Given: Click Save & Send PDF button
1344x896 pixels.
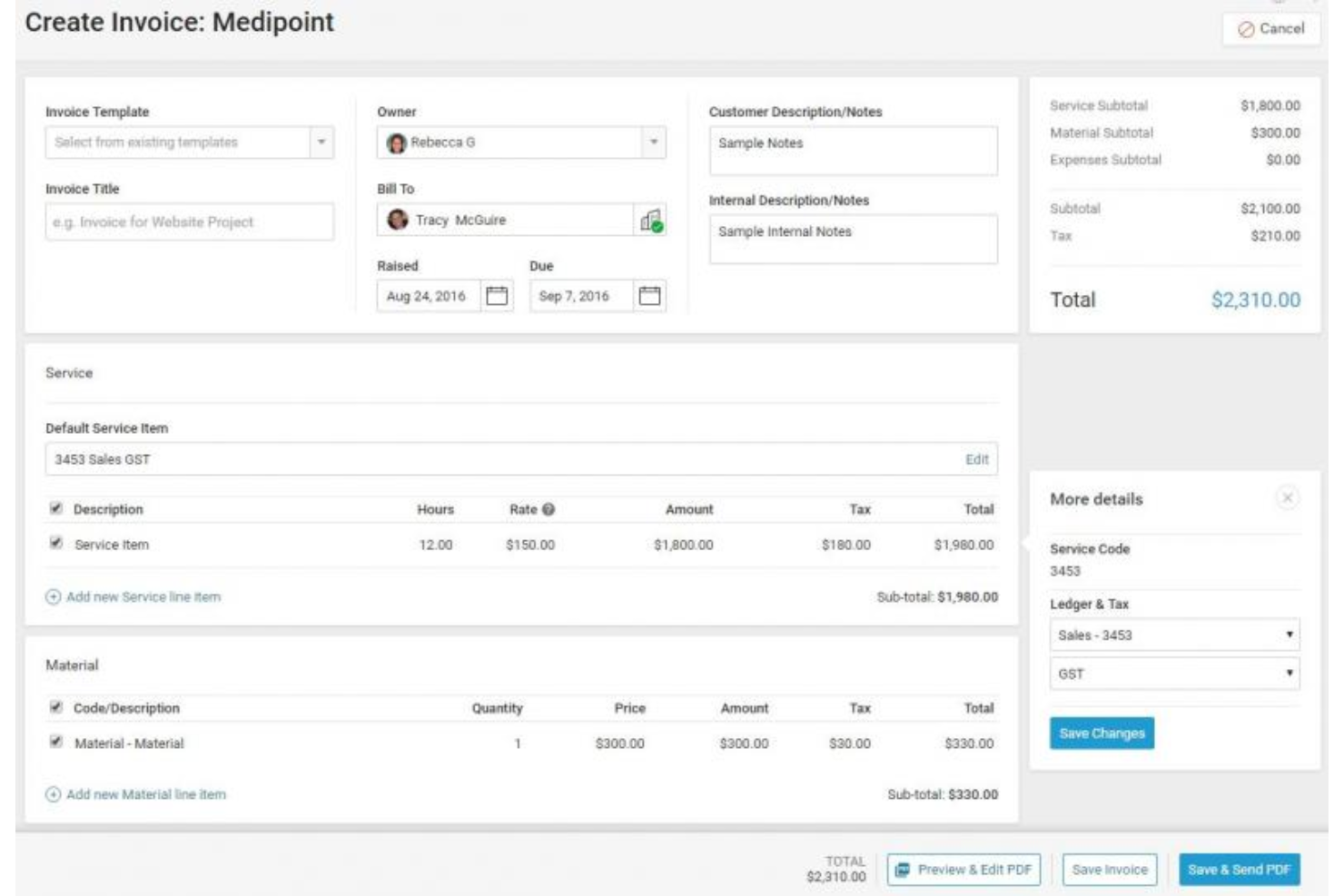Looking at the screenshot, I should tap(1240, 870).
